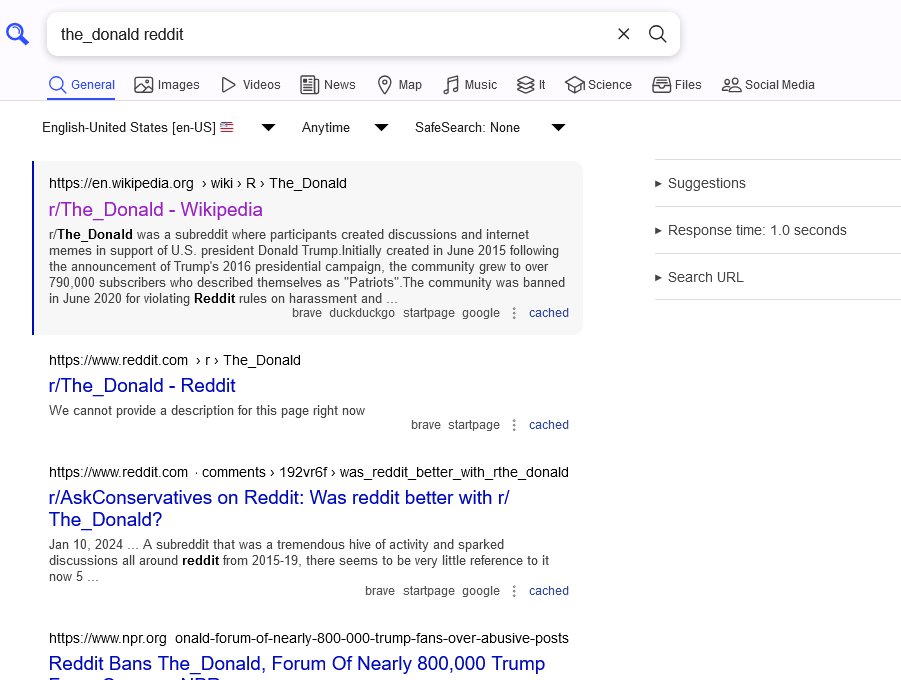Switch to the Social Media tab
The width and height of the screenshot is (901, 680).
point(768,85)
